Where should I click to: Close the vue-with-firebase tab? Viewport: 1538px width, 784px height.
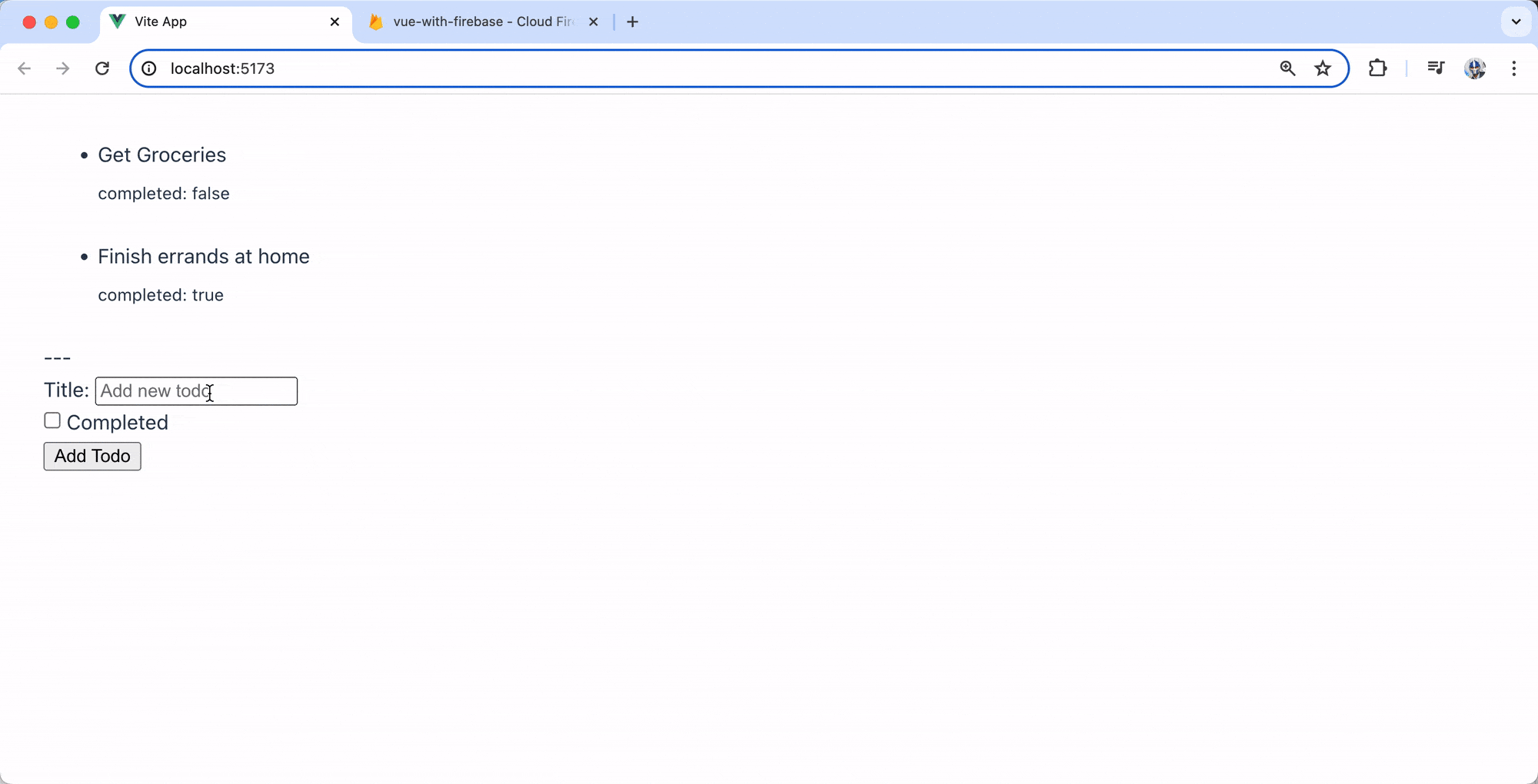(x=593, y=22)
